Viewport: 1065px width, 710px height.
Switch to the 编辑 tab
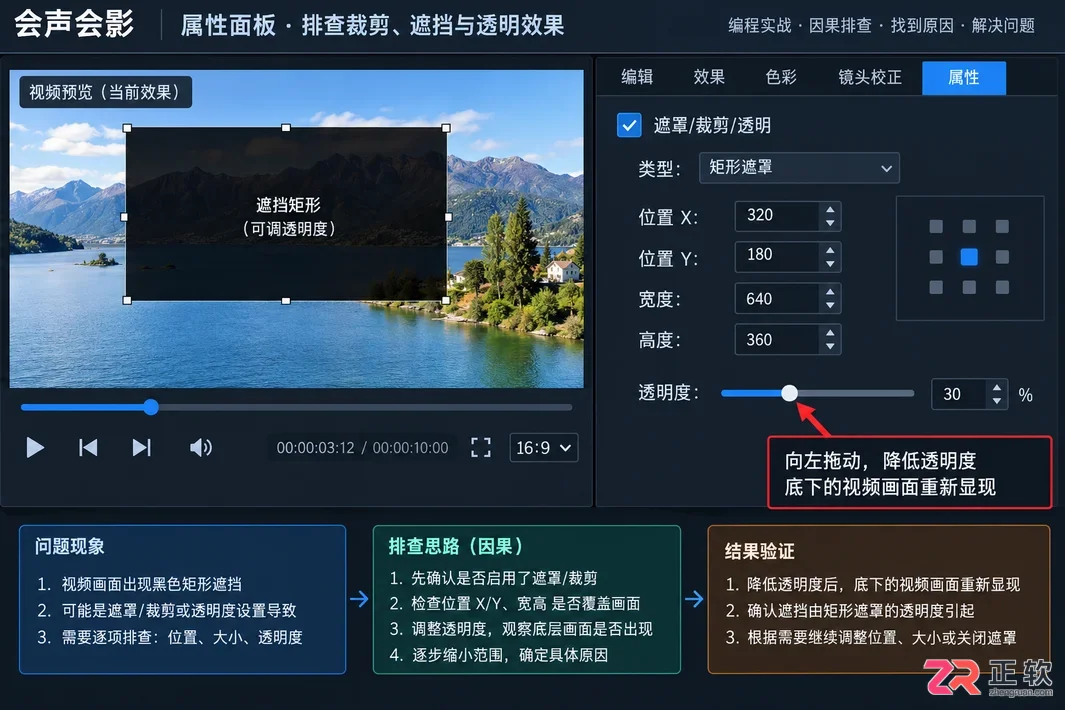tap(637, 77)
